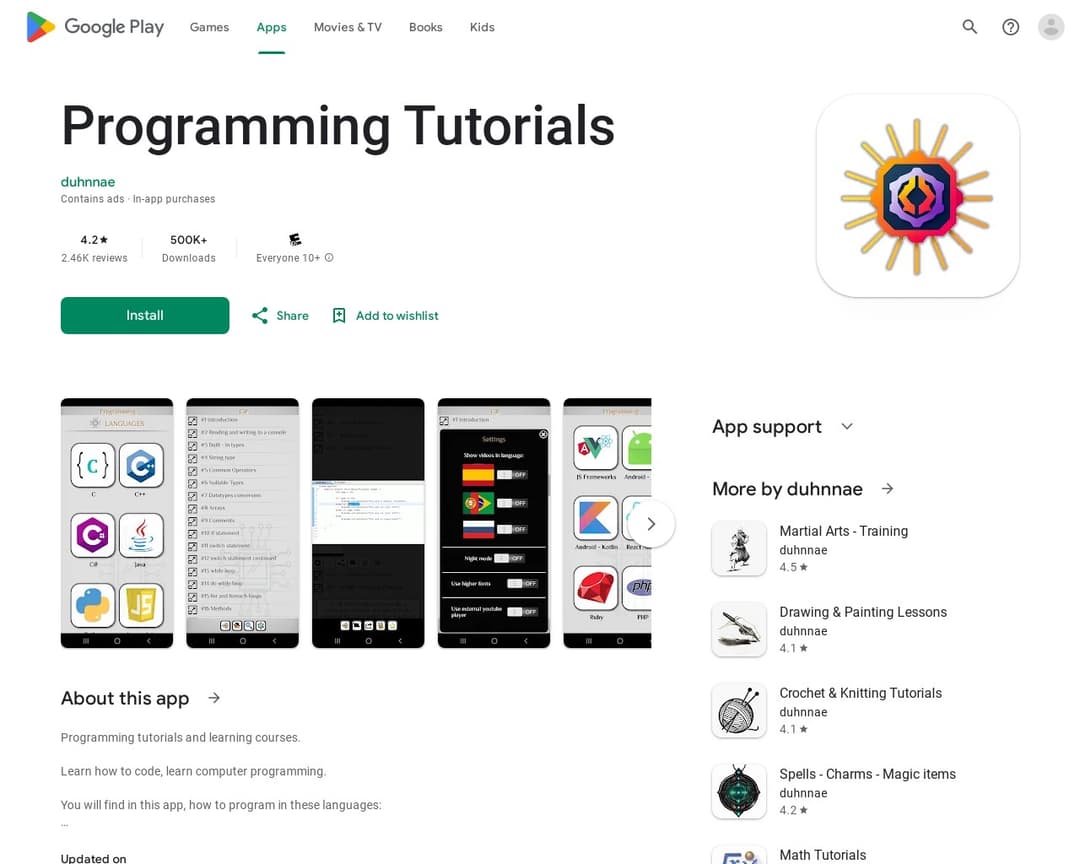Open the Spells - Charms icon
Viewport: 1080px width, 864px height.
pos(739,792)
